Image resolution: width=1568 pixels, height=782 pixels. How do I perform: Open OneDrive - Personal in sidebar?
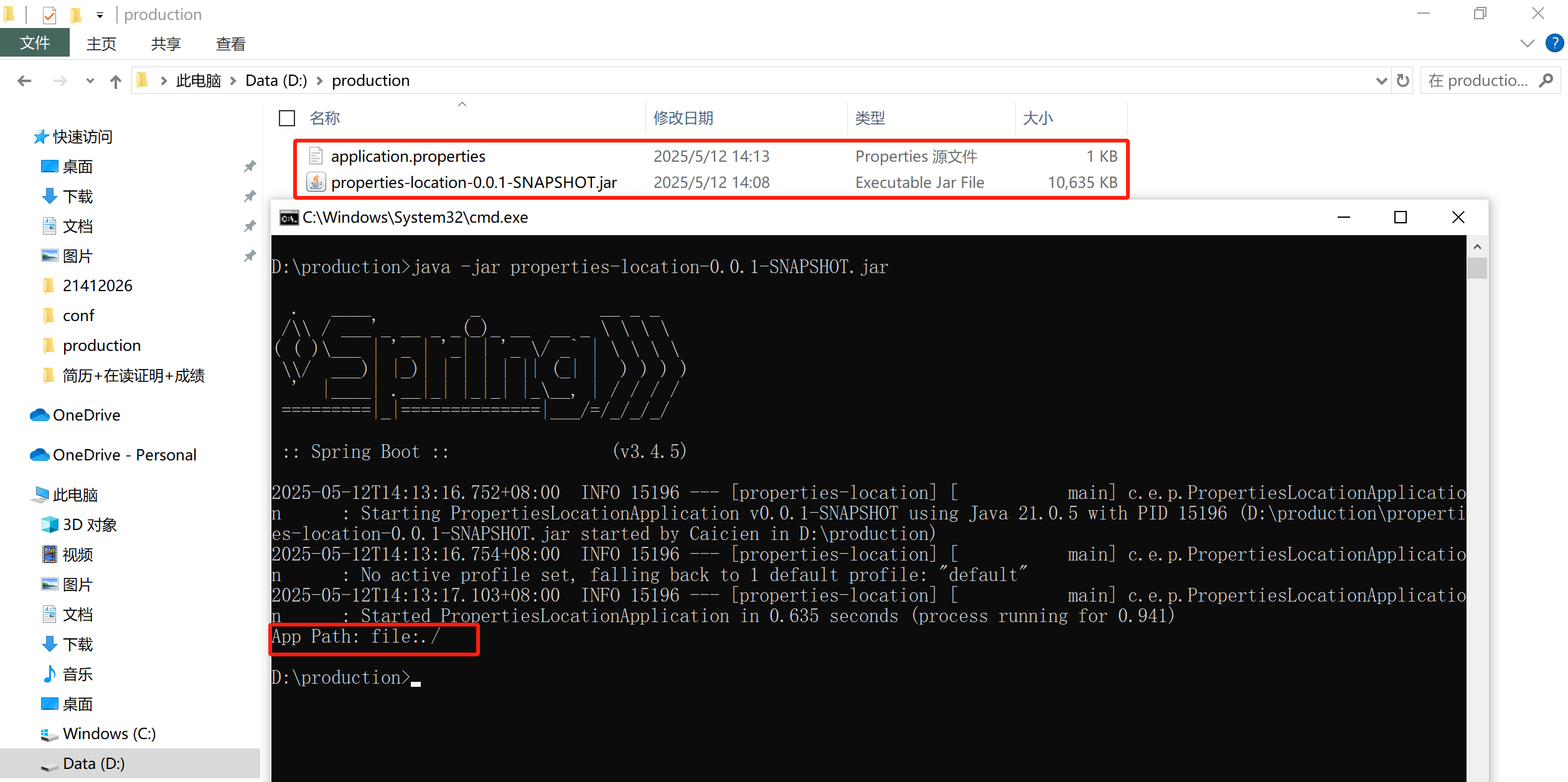pos(124,455)
